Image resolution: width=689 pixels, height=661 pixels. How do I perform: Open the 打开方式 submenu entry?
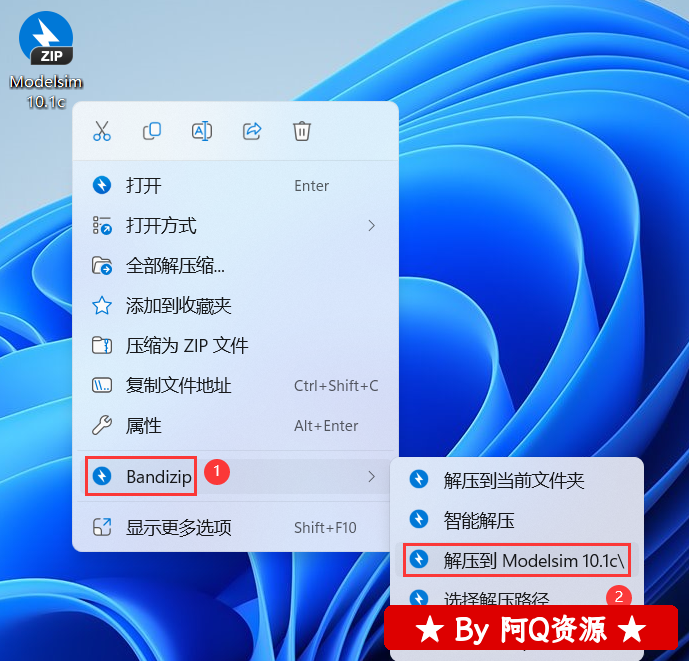click(236, 225)
